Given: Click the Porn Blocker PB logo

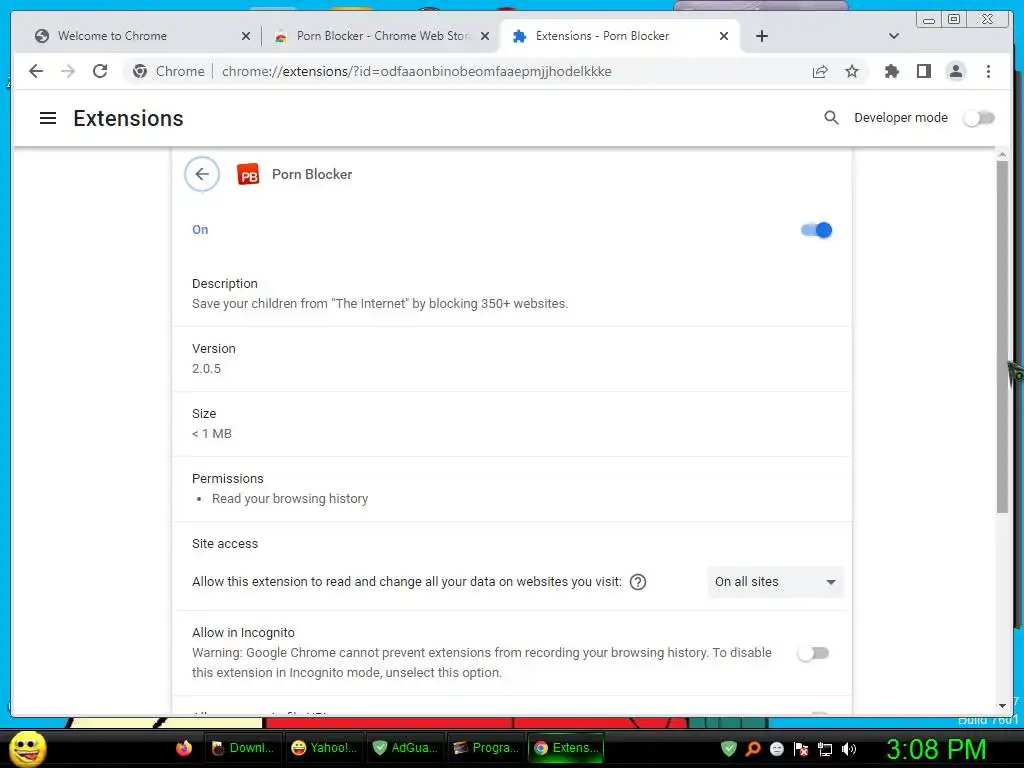Looking at the screenshot, I should click(x=248, y=174).
